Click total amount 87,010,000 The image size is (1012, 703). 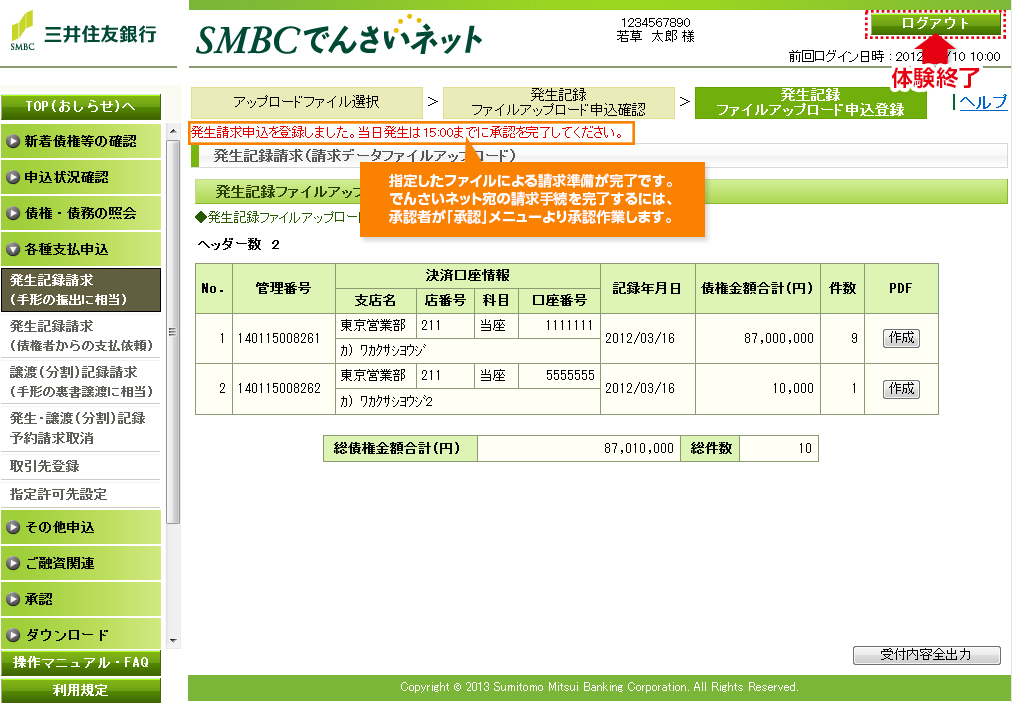point(578,449)
